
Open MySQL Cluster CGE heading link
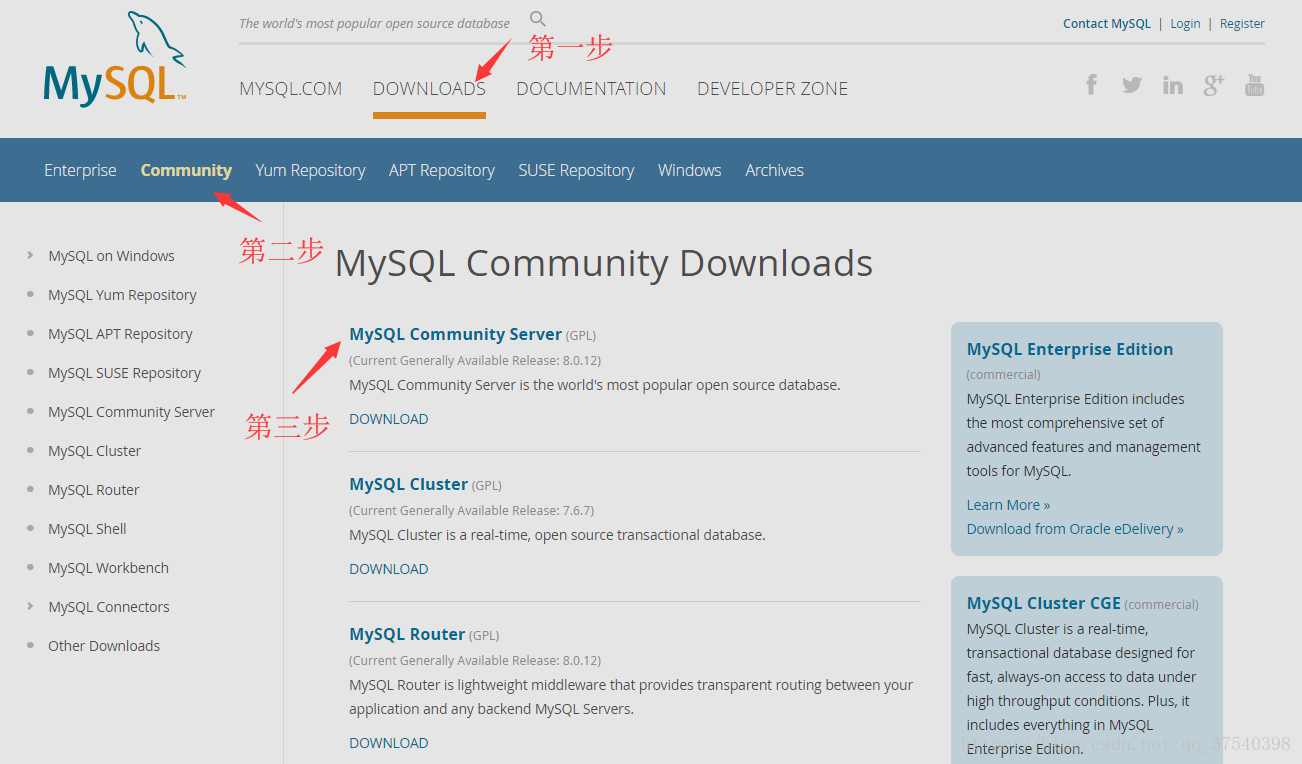pyautogui.click(x=1043, y=603)
